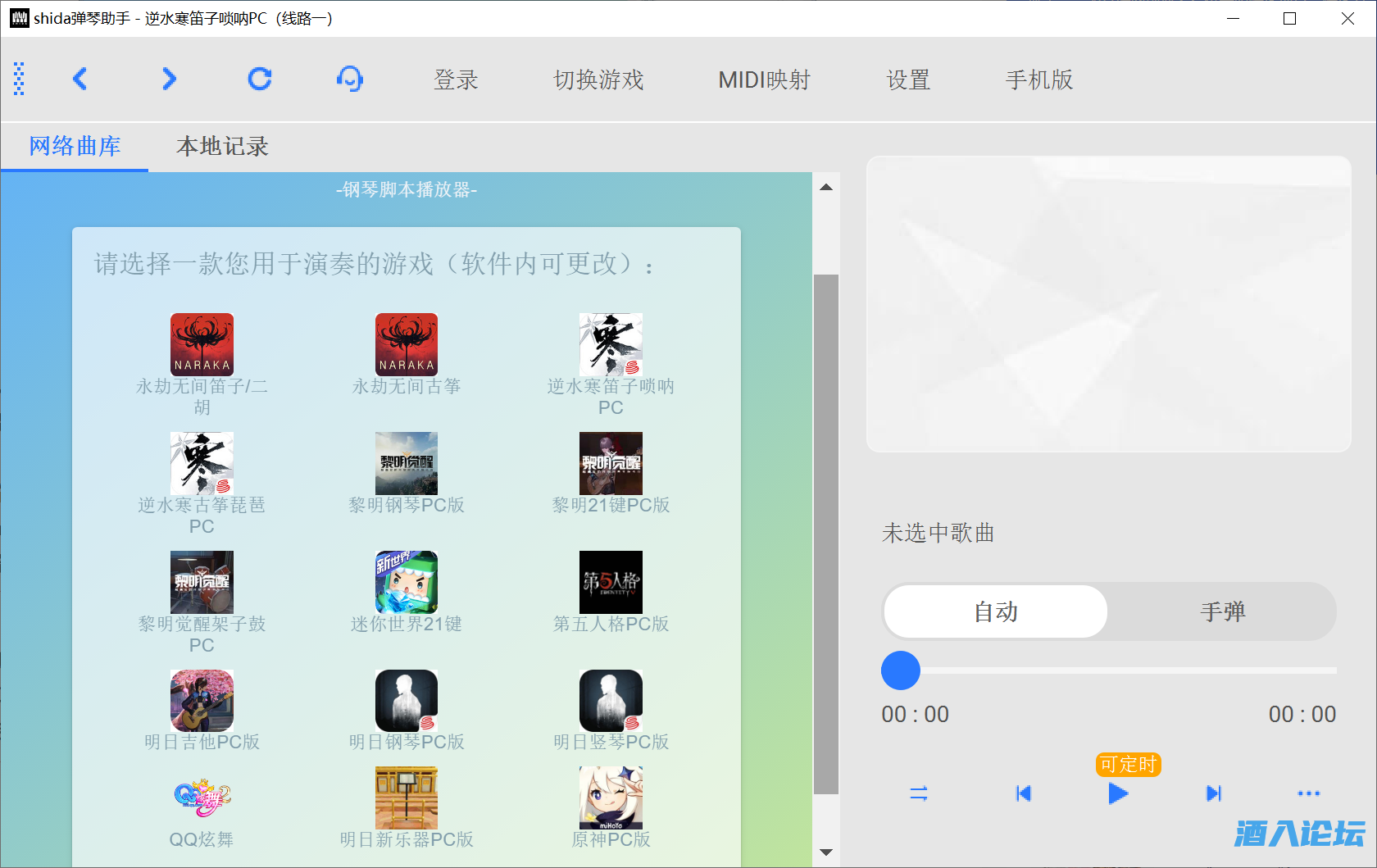The width and height of the screenshot is (1377, 868).
Task: Open the three-dot more options menu
Action: coord(1308,793)
